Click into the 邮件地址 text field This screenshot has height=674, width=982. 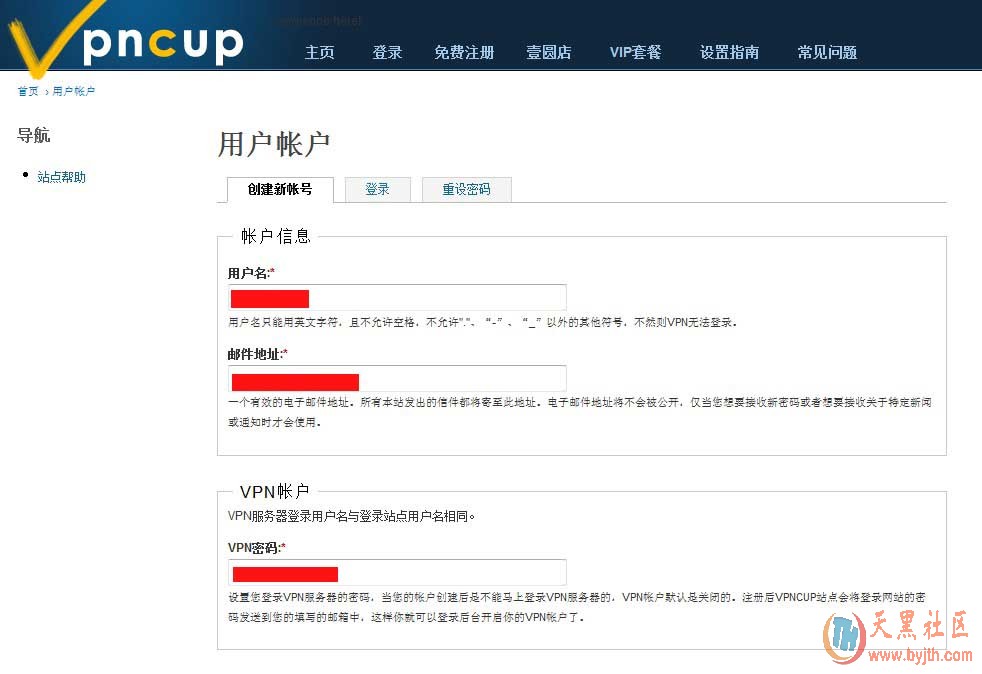tap(396, 379)
